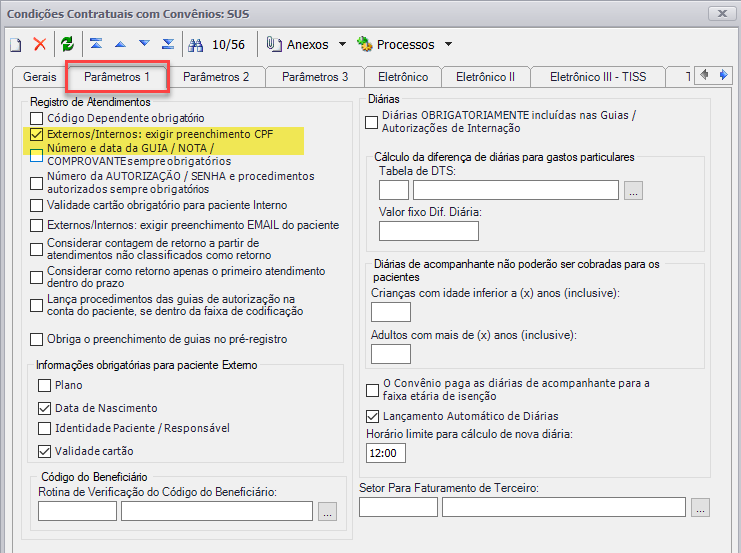Go to next record down arrow
The image size is (741, 553).
[x=144, y=44]
